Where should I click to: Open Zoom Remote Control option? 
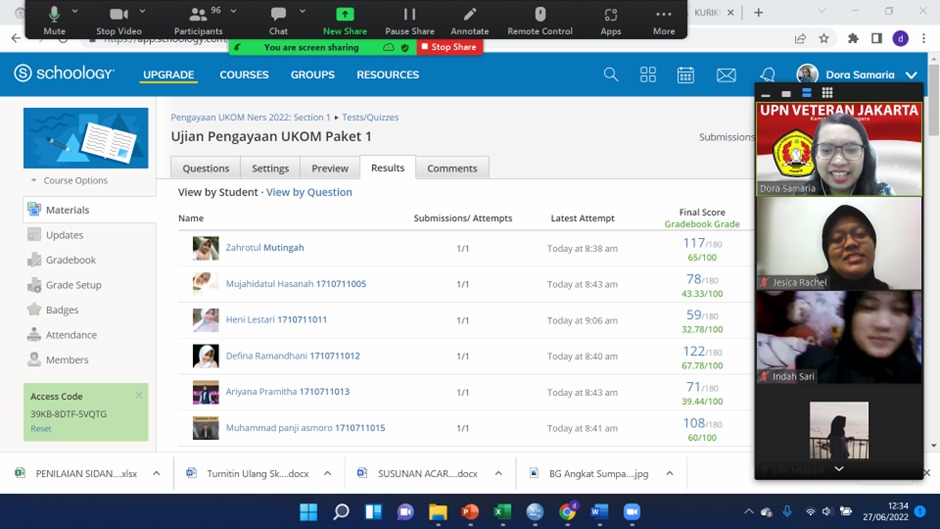[x=540, y=19]
